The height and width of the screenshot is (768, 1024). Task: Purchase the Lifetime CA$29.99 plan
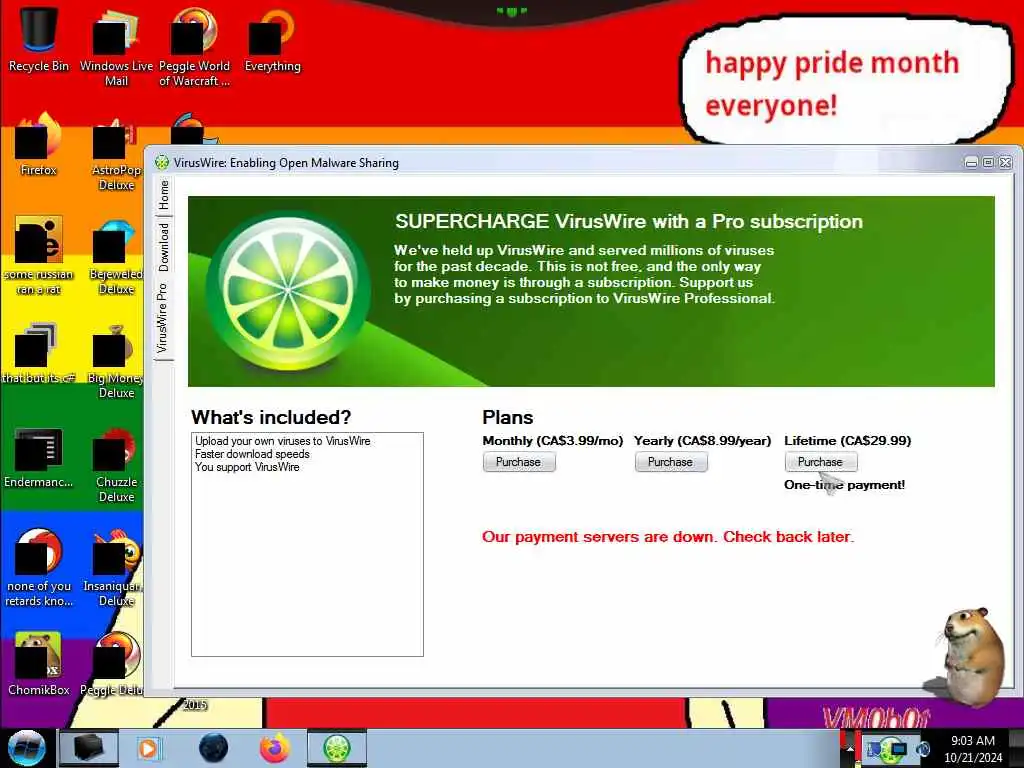point(821,462)
